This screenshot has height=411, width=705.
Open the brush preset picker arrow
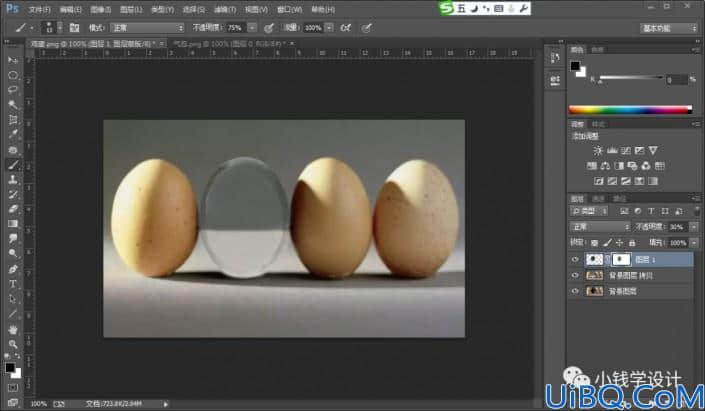click(60, 28)
